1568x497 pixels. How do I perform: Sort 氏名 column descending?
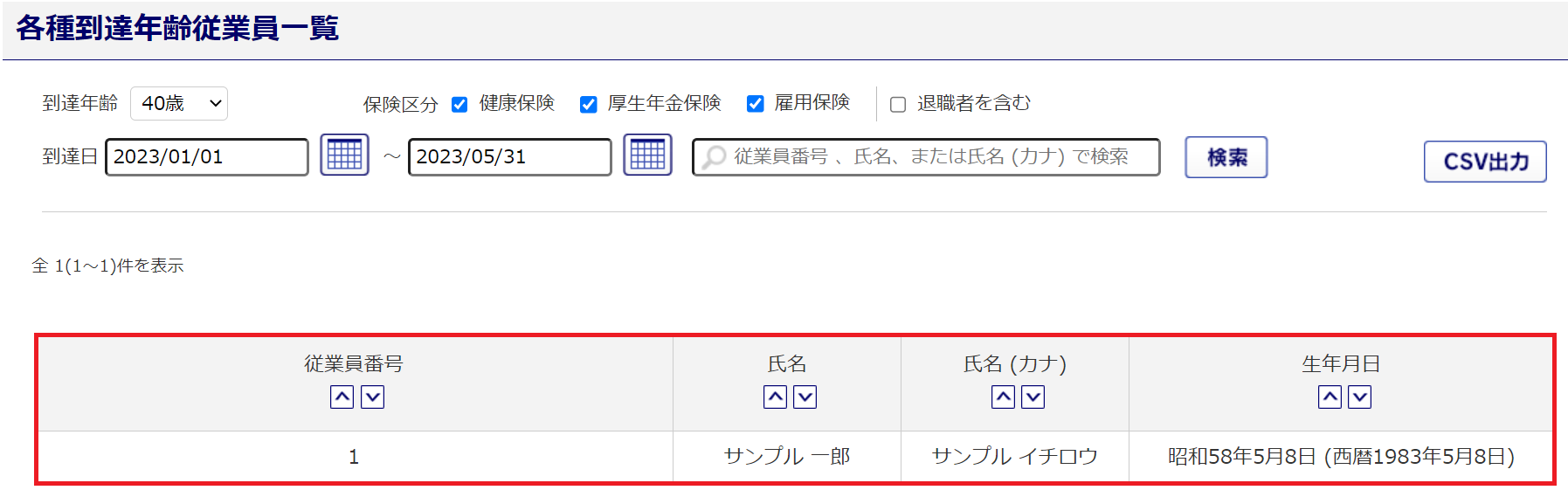click(805, 397)
